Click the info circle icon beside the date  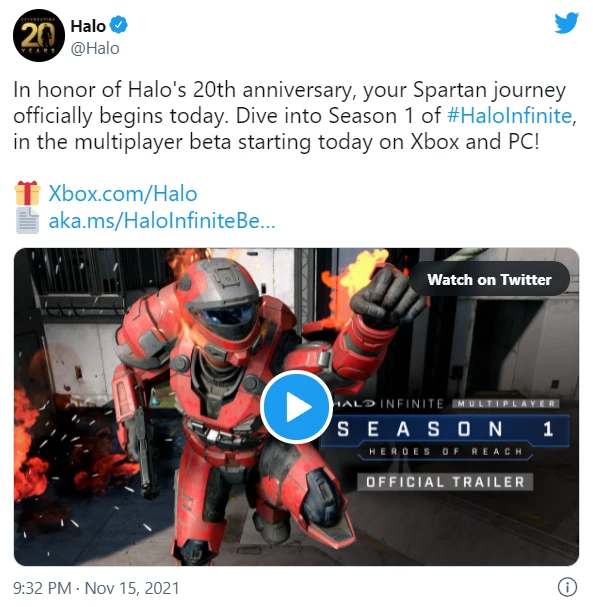click(567, 587)
